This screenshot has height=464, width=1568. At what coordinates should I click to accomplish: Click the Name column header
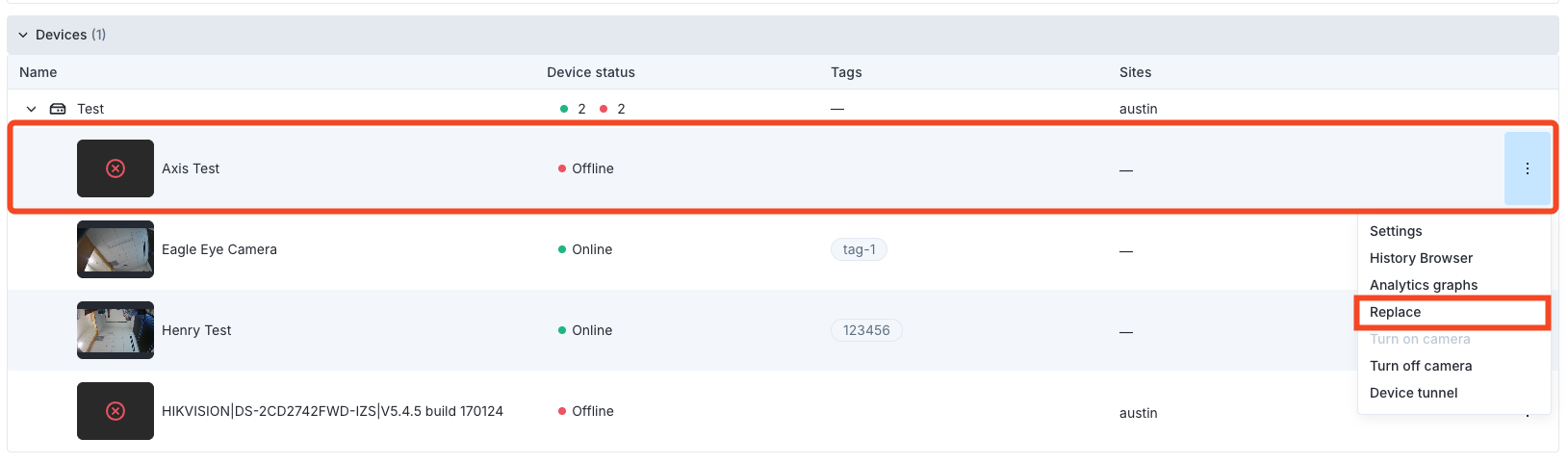[x=39, y=72]
